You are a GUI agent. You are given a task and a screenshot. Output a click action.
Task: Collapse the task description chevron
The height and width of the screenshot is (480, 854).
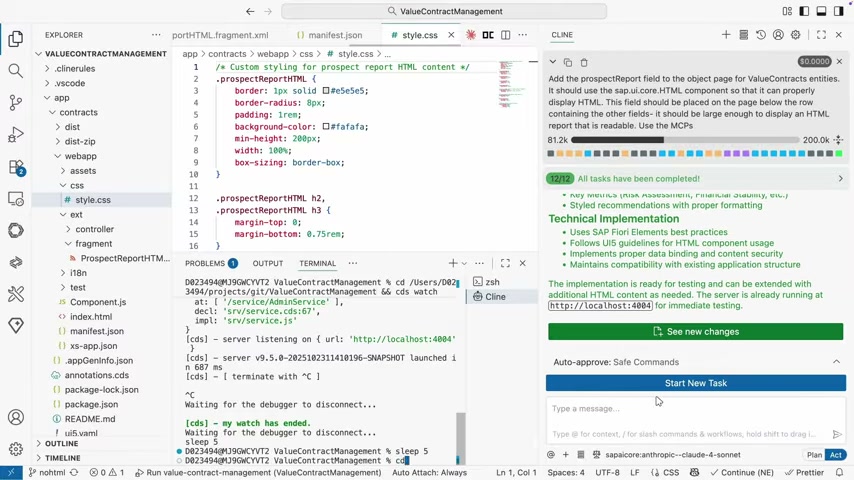tap(553, 62)
